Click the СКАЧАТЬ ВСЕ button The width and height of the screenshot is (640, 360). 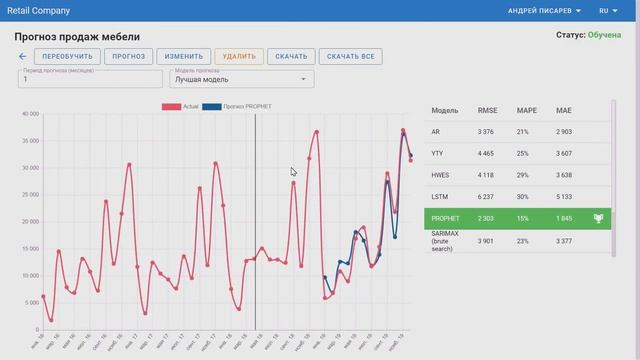pyautogui.click(x=351, y=56)
